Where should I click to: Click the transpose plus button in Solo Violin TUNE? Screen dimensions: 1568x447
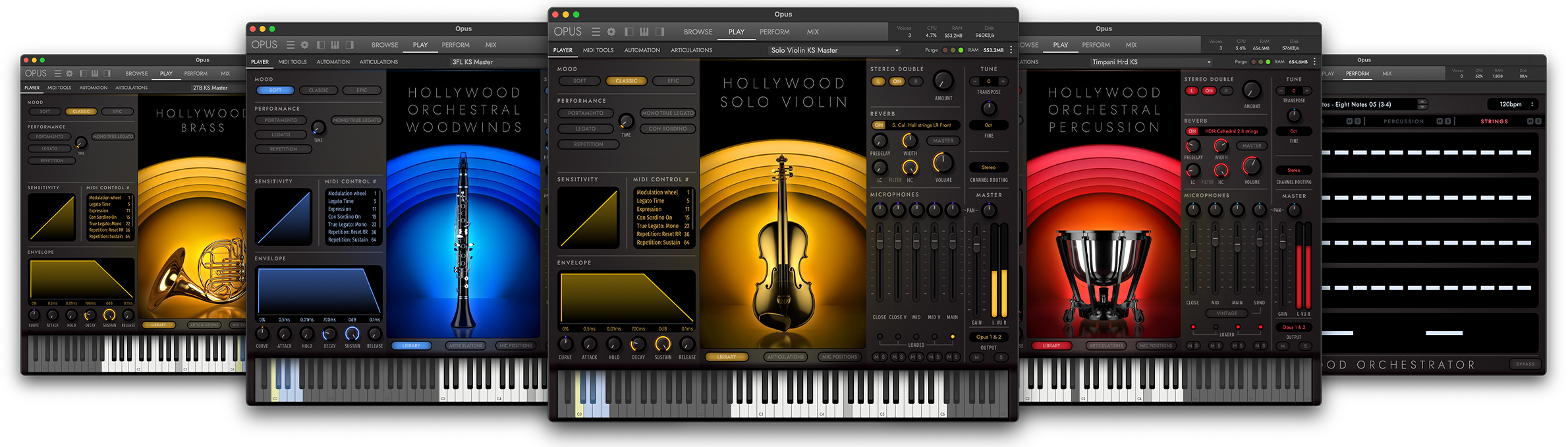1001,82
